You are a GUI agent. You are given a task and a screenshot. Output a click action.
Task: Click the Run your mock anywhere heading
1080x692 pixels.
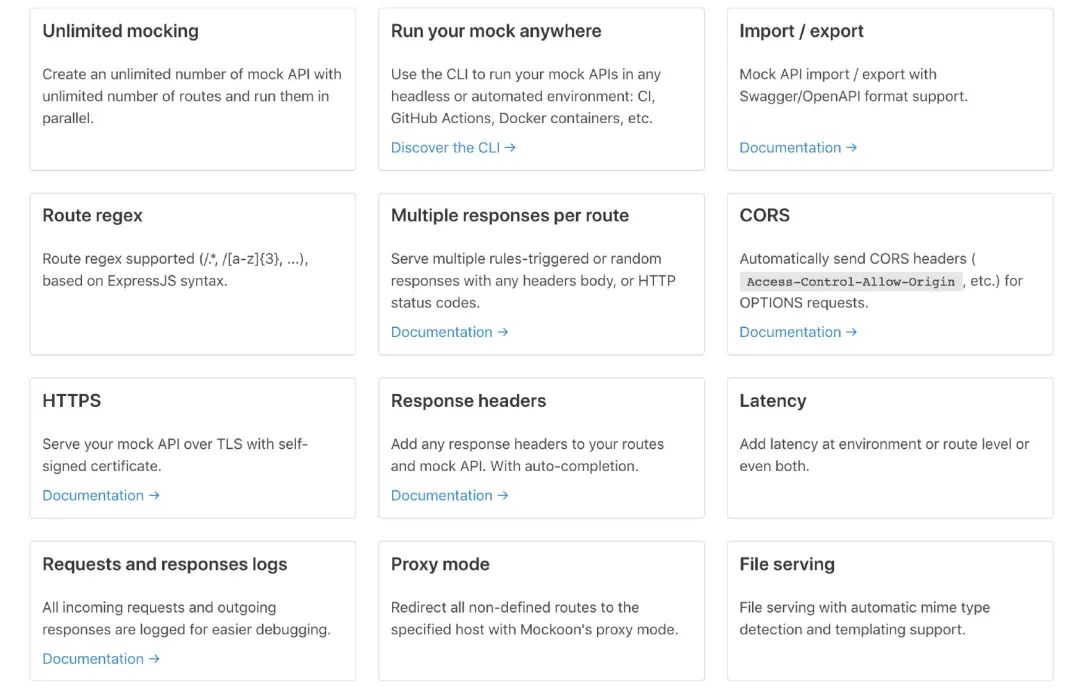(x=496, y=31)
